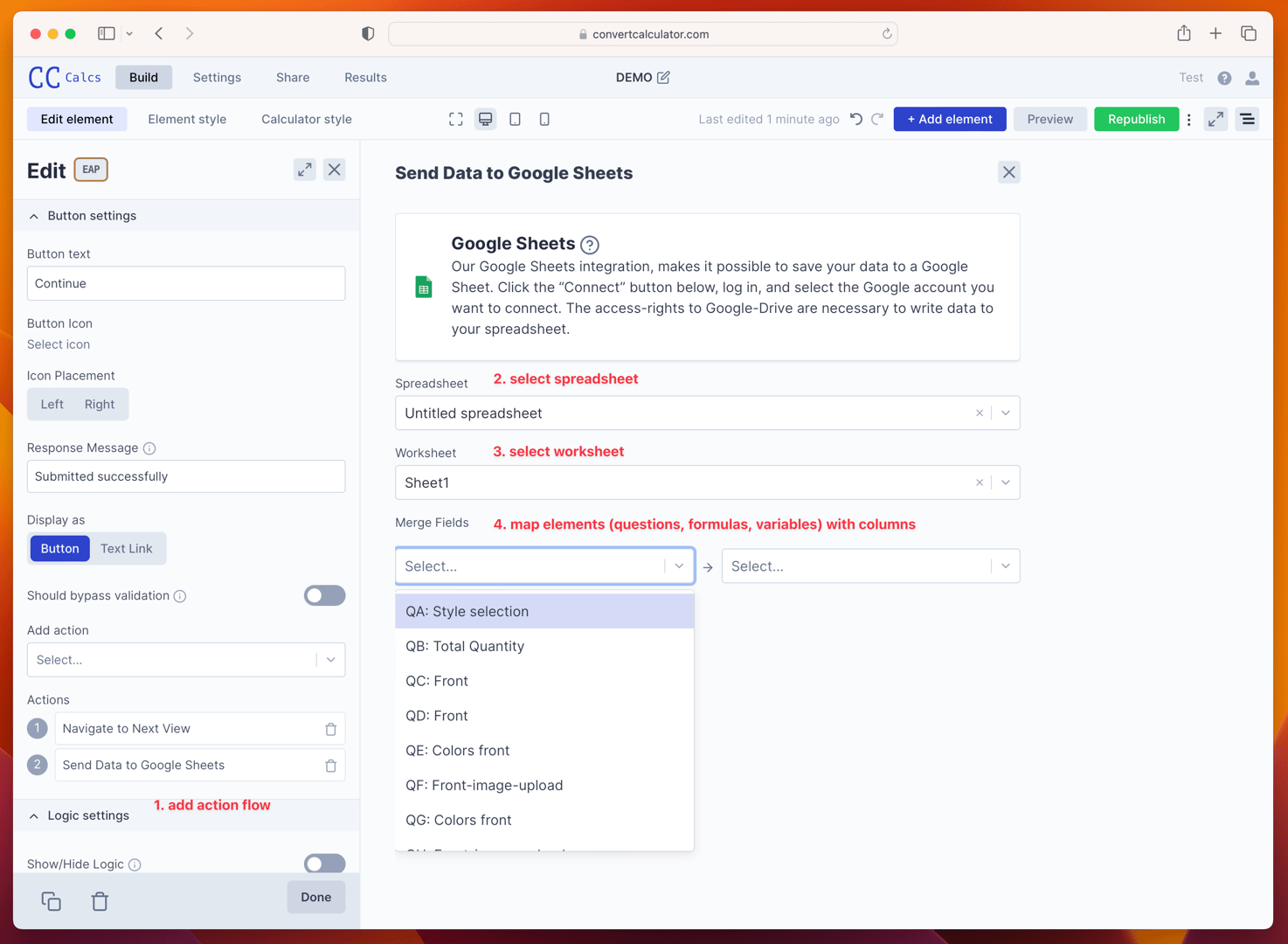Select the tablet preview device icon
This screenshot has width=1288, height=944.
point(516,119)
